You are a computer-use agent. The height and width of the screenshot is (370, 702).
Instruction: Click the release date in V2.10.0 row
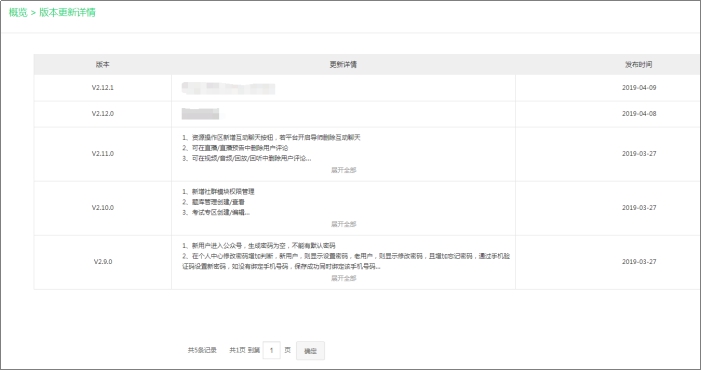click(x=639, y=208)
